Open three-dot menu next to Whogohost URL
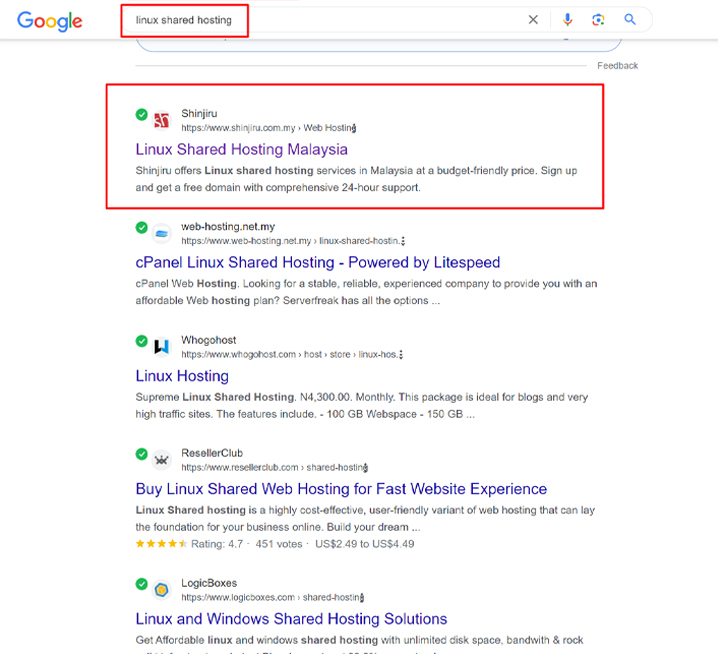The width and height of the screenshot is (718, 654). 401,354
